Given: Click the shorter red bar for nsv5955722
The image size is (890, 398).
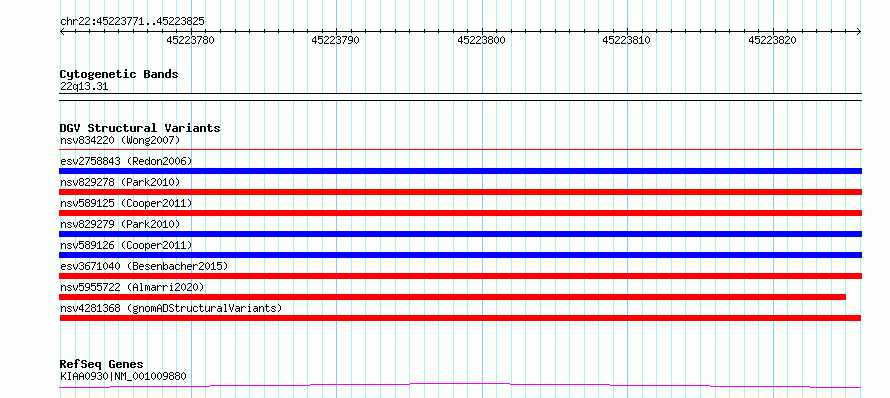Looking at the screenshot, I should (x=452, y=297).
